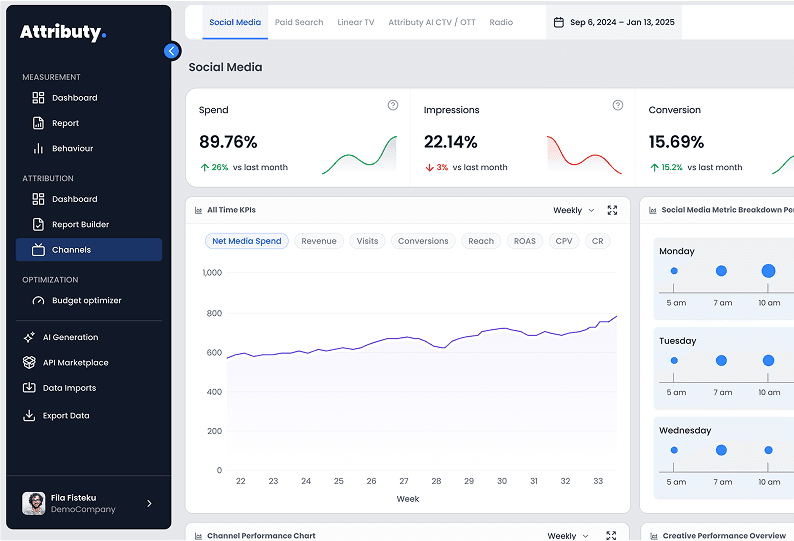Switch to the Paid Search tab

pyautogui.click(x=299, y=22)
